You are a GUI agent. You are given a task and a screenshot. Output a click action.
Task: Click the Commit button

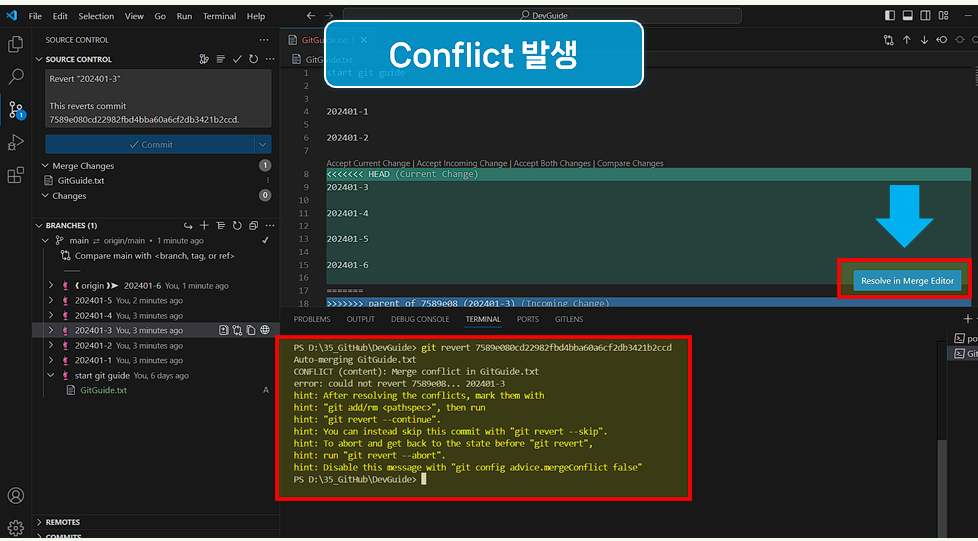150,144
